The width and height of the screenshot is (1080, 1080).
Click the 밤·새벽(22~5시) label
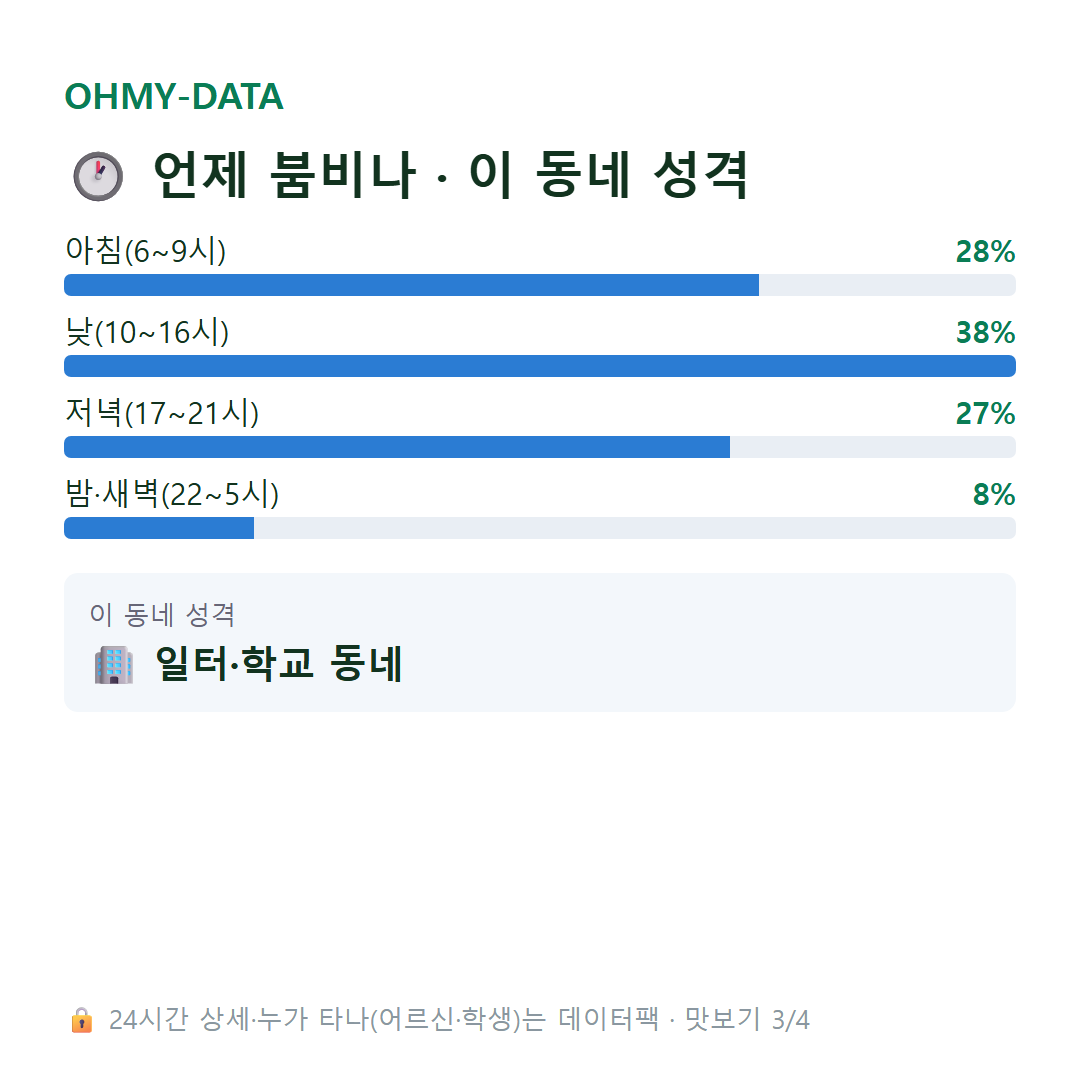(x=172, y=494)
